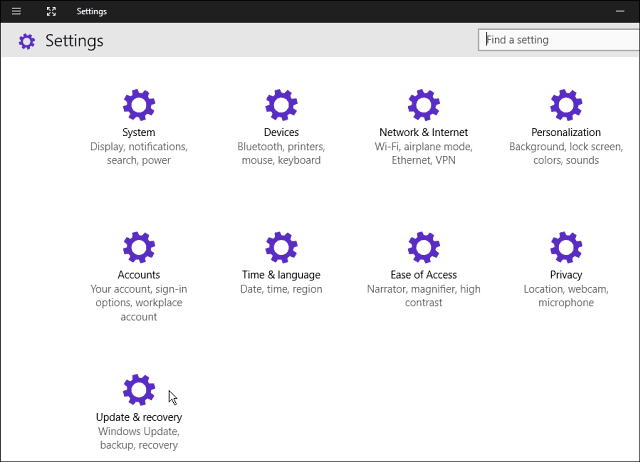Open the Update & recovery gear icon

[139, 390]
